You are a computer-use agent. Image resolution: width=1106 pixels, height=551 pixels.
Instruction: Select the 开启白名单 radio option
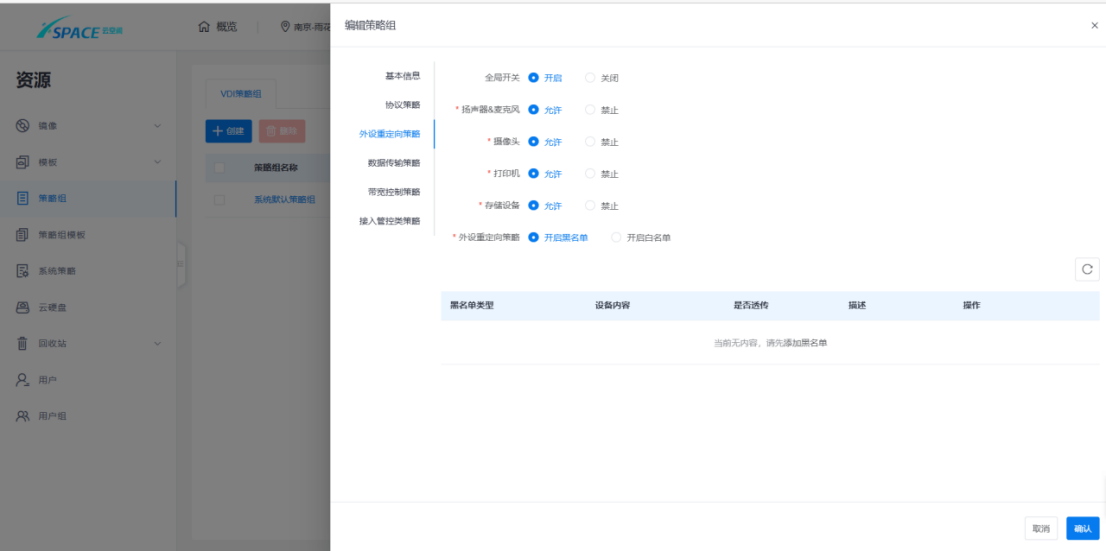(616, 238)
